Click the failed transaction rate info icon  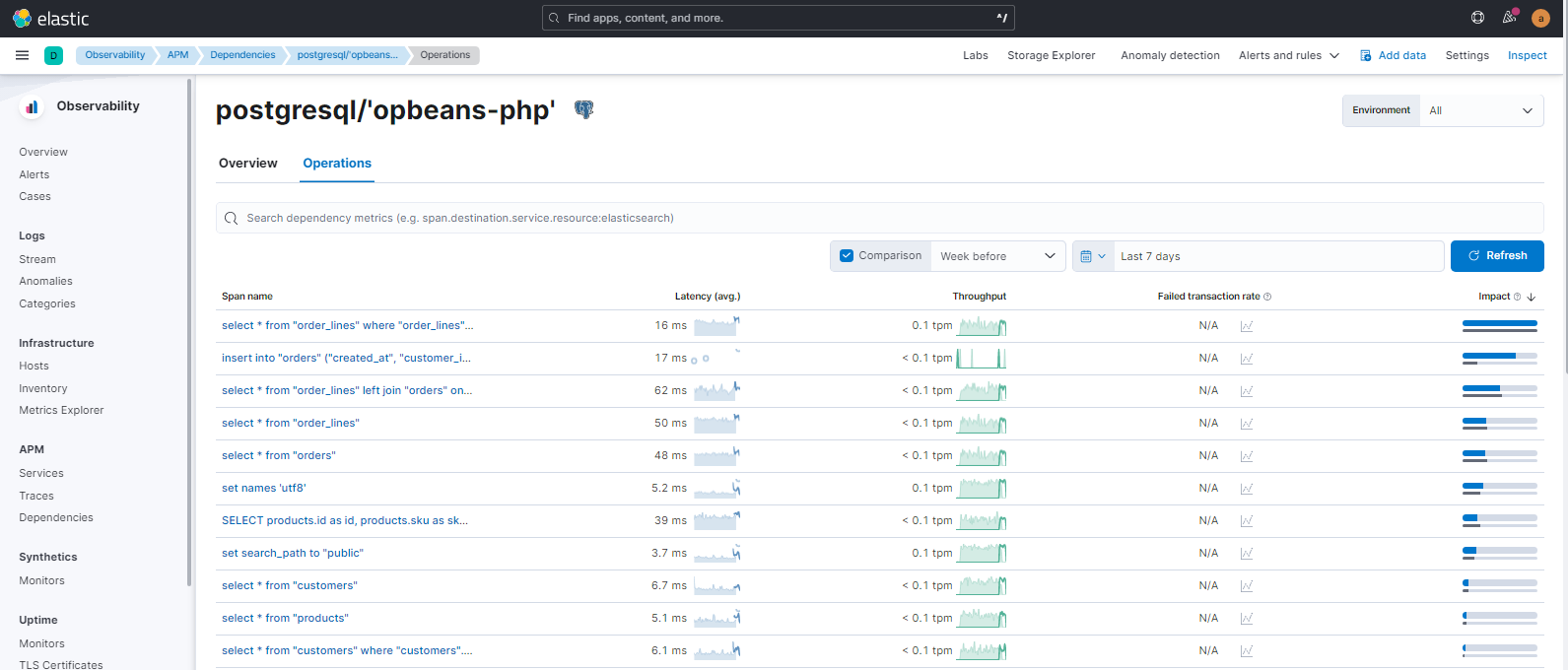click(1267, 297)
